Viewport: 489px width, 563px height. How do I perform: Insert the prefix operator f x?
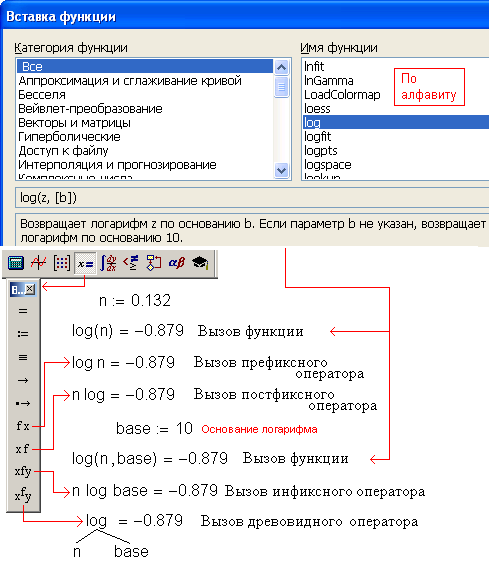(x=23, y=426)
